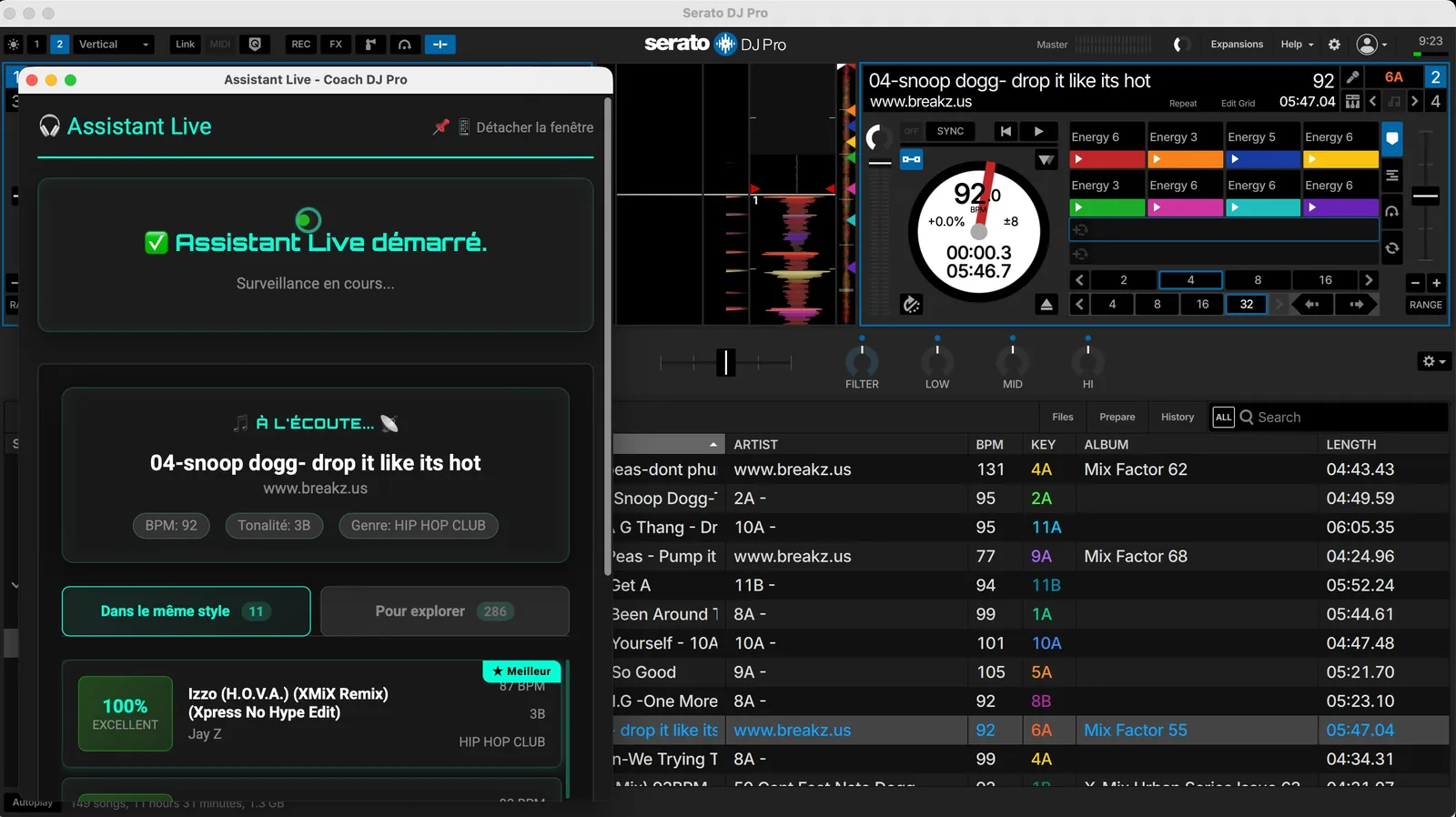Click the cue points tab icon on deck 2
Viewport: 1456px width, 817px height.
[x=1391, y=139]
